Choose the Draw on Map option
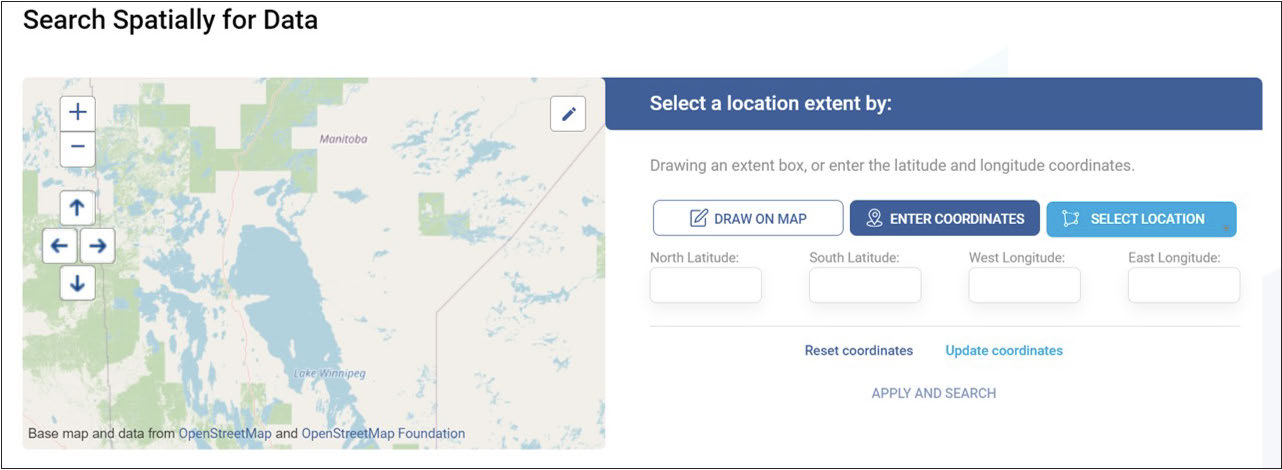1282x470 pixels. 748,219
